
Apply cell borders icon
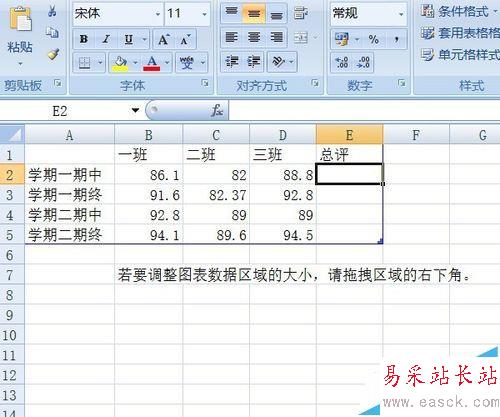pyautogui.click(x=84, y=62)
